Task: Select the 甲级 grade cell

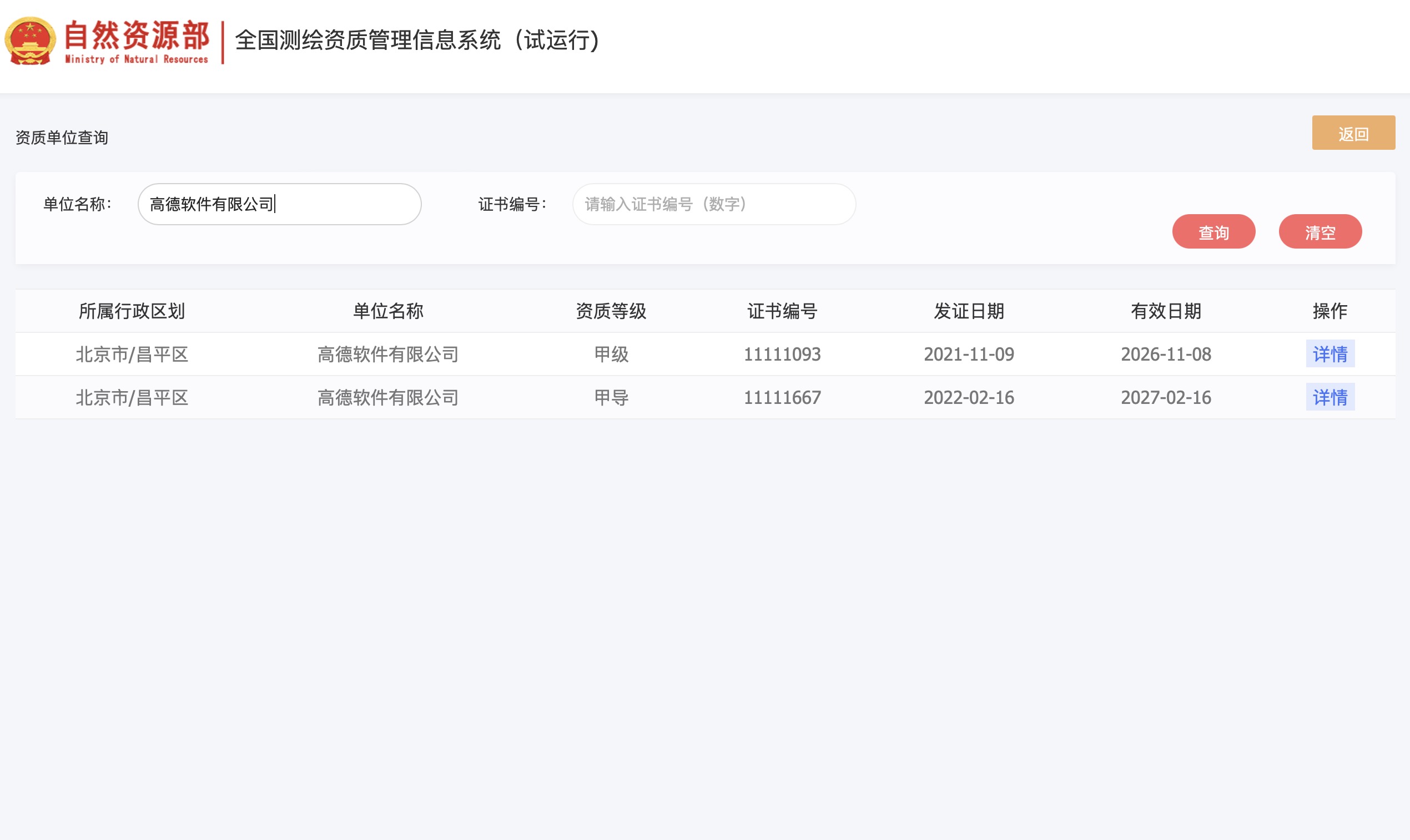Action: (x=611, y=355)
